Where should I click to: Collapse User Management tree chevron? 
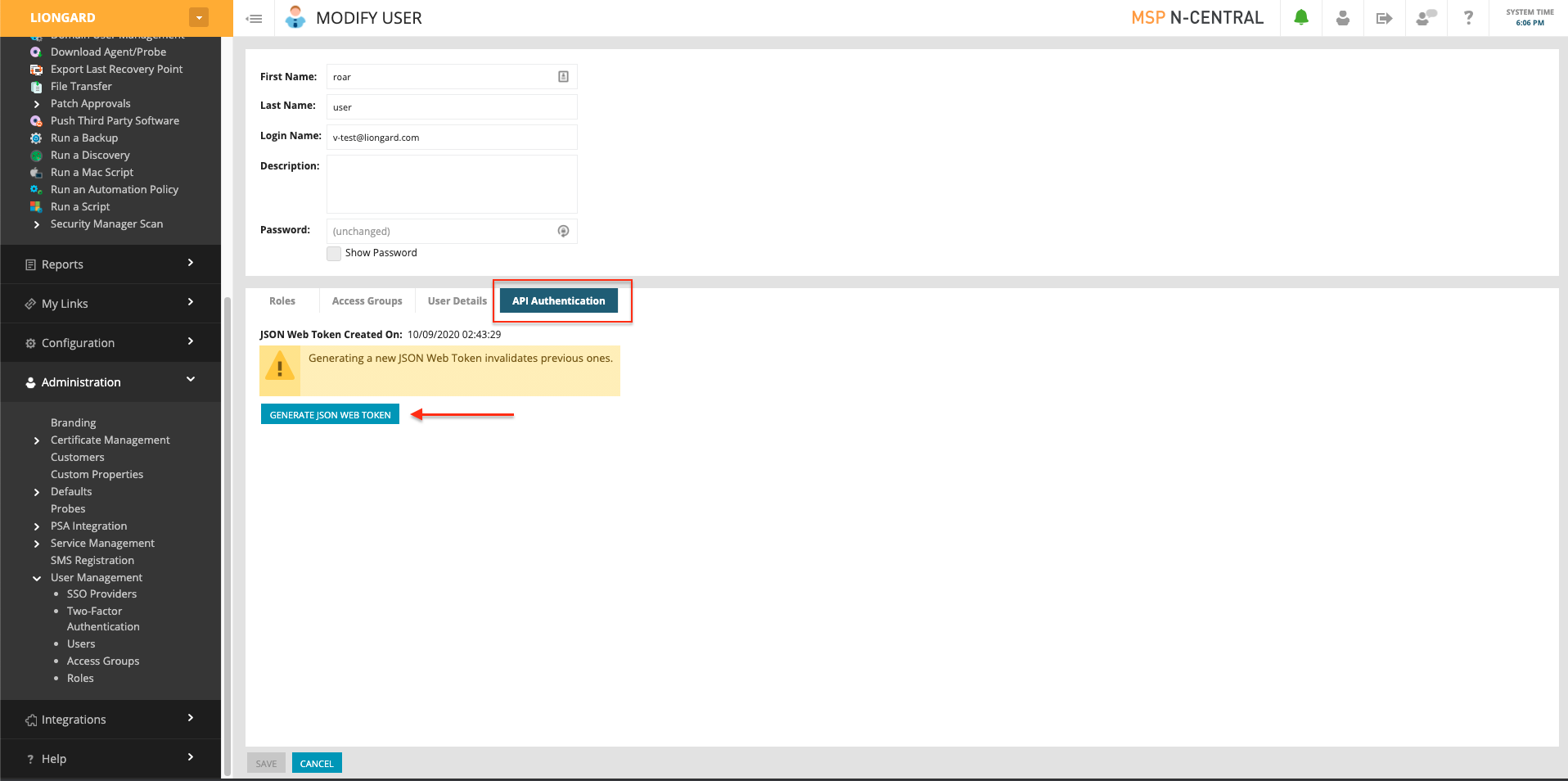(37, 578)
